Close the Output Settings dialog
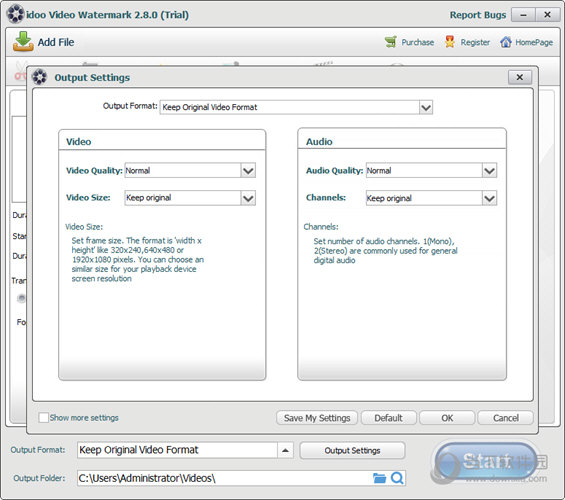Screen dimensions: 565x500 [520, 77]
